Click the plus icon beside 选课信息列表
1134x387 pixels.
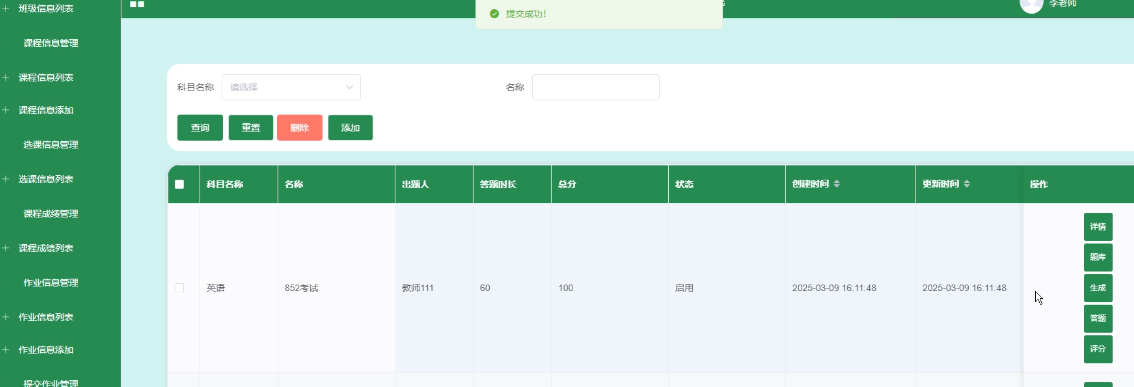click(x=6, y=179)
